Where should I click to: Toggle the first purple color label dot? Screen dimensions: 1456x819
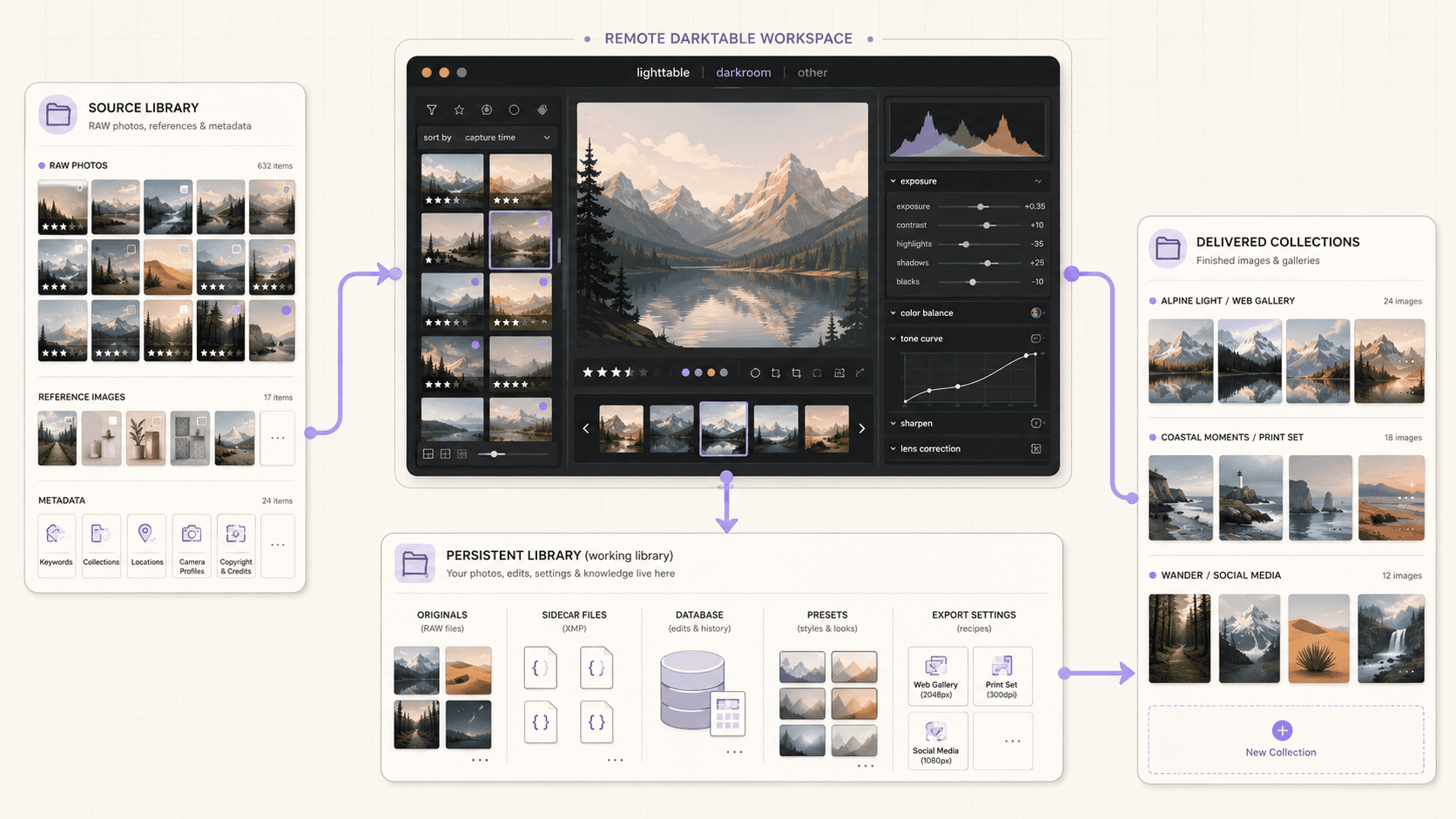(685, 373)
